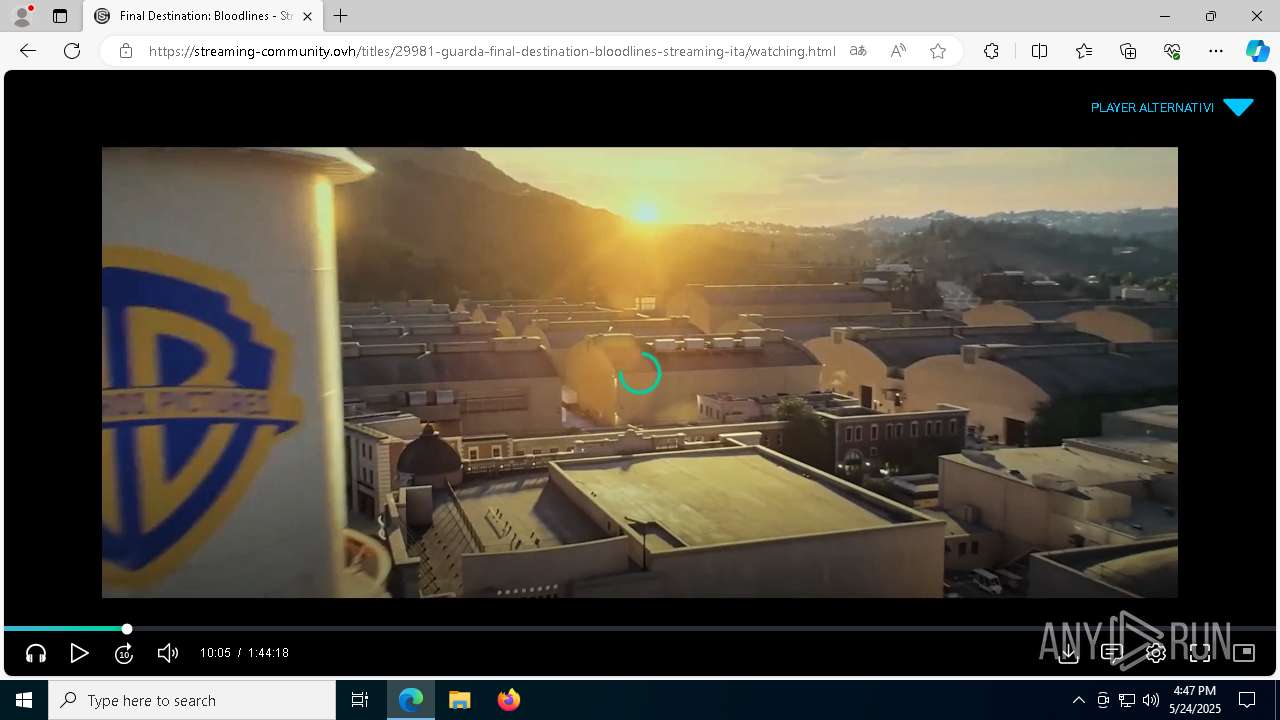Screen dimensions: 1280x720
Task: Open the audio tracks headphones menu
Action: click(x=36, y=653)
